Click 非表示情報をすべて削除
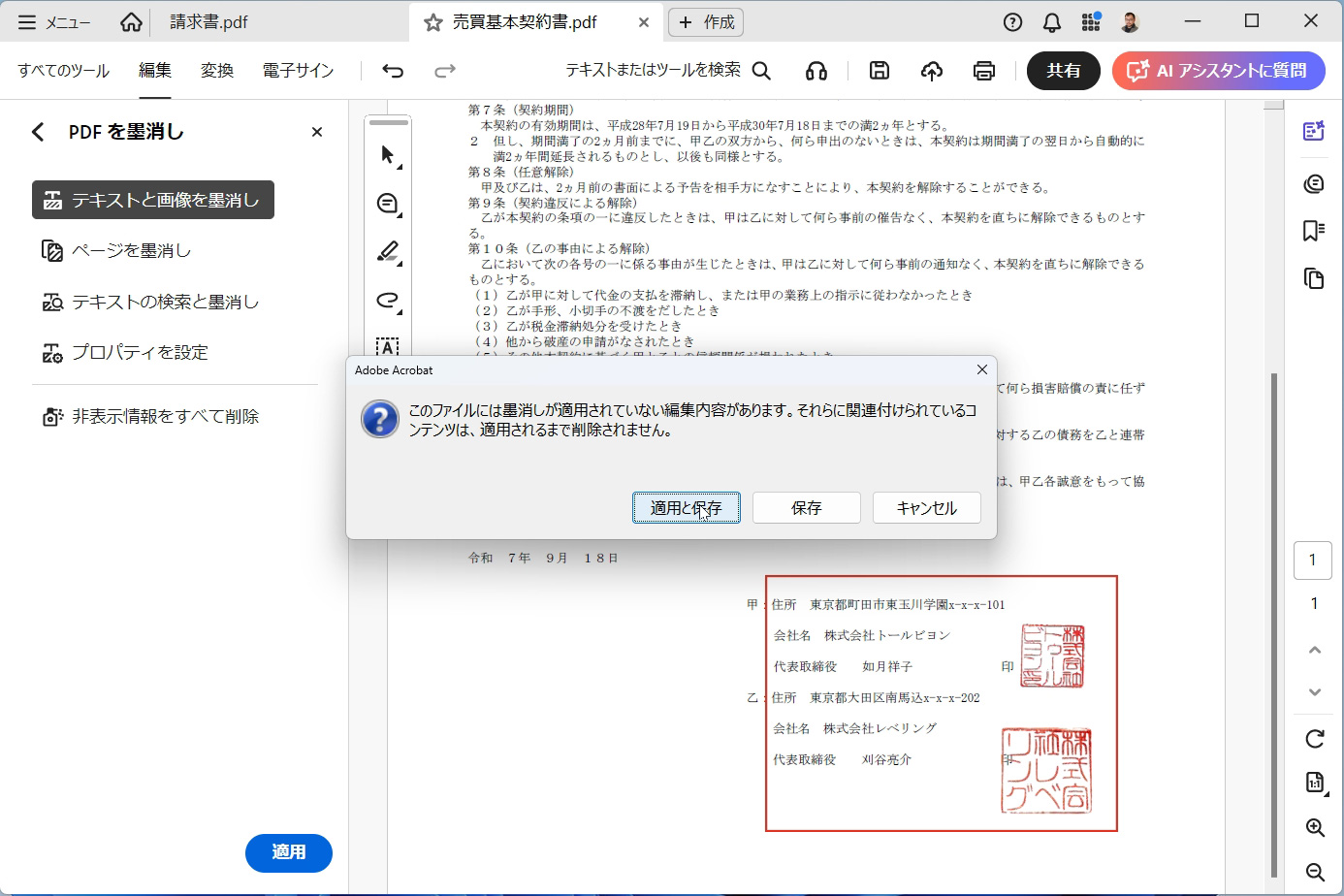The image size is (1344, 896). coord(150,416)
